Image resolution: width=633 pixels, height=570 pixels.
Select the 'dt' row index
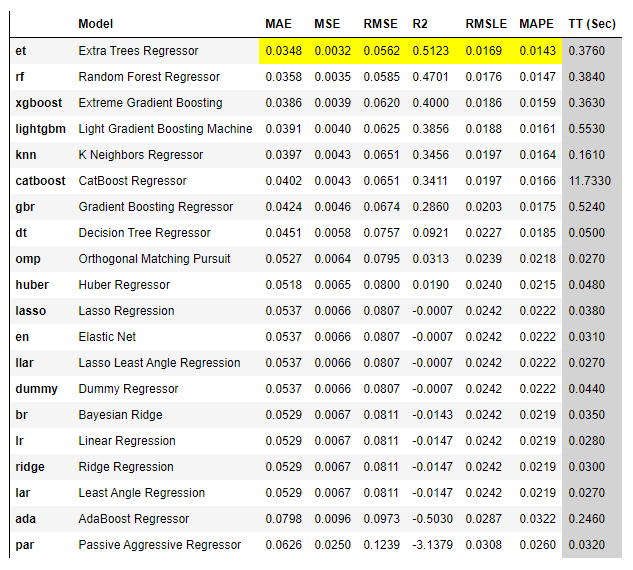pos(21,233)
